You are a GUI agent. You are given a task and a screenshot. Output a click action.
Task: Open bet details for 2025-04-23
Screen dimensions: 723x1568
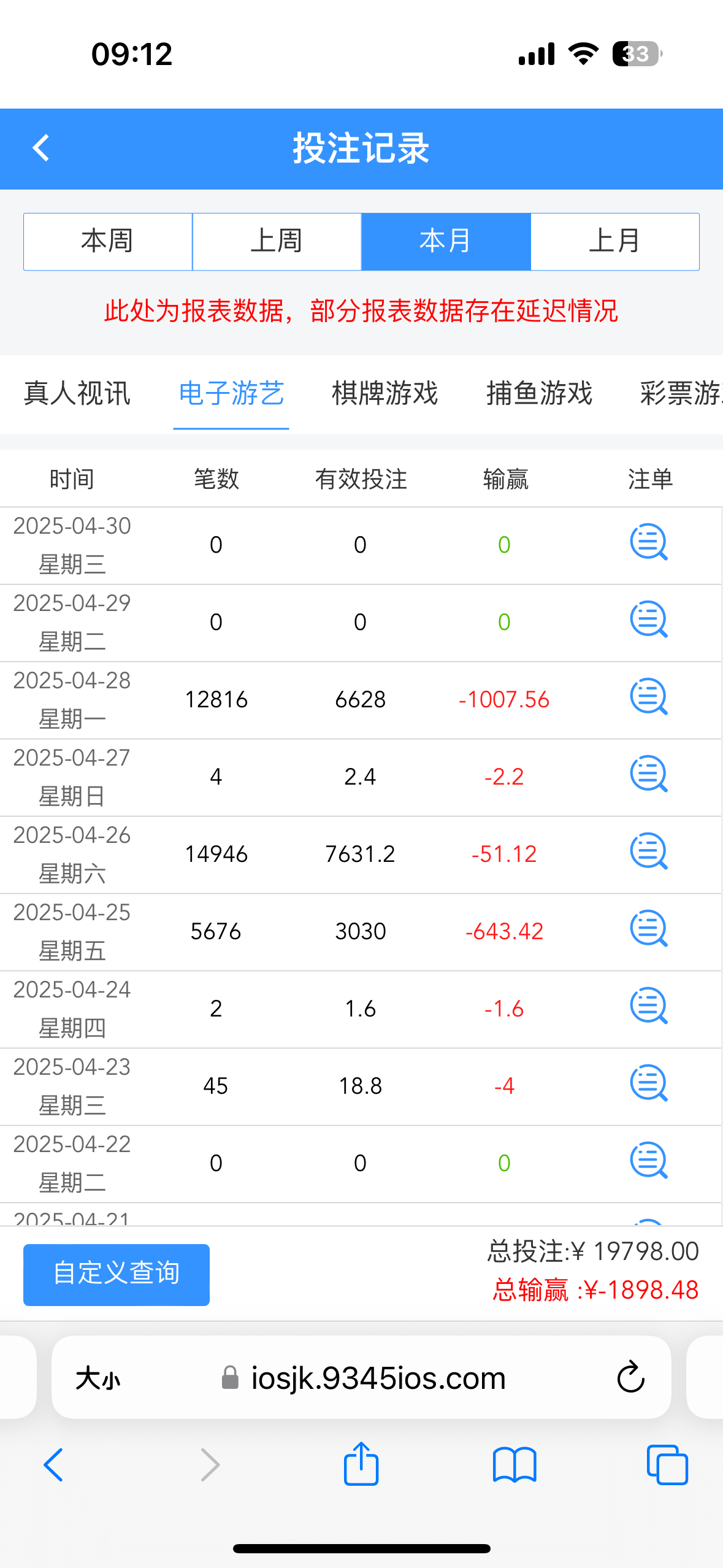point(648,1084)
